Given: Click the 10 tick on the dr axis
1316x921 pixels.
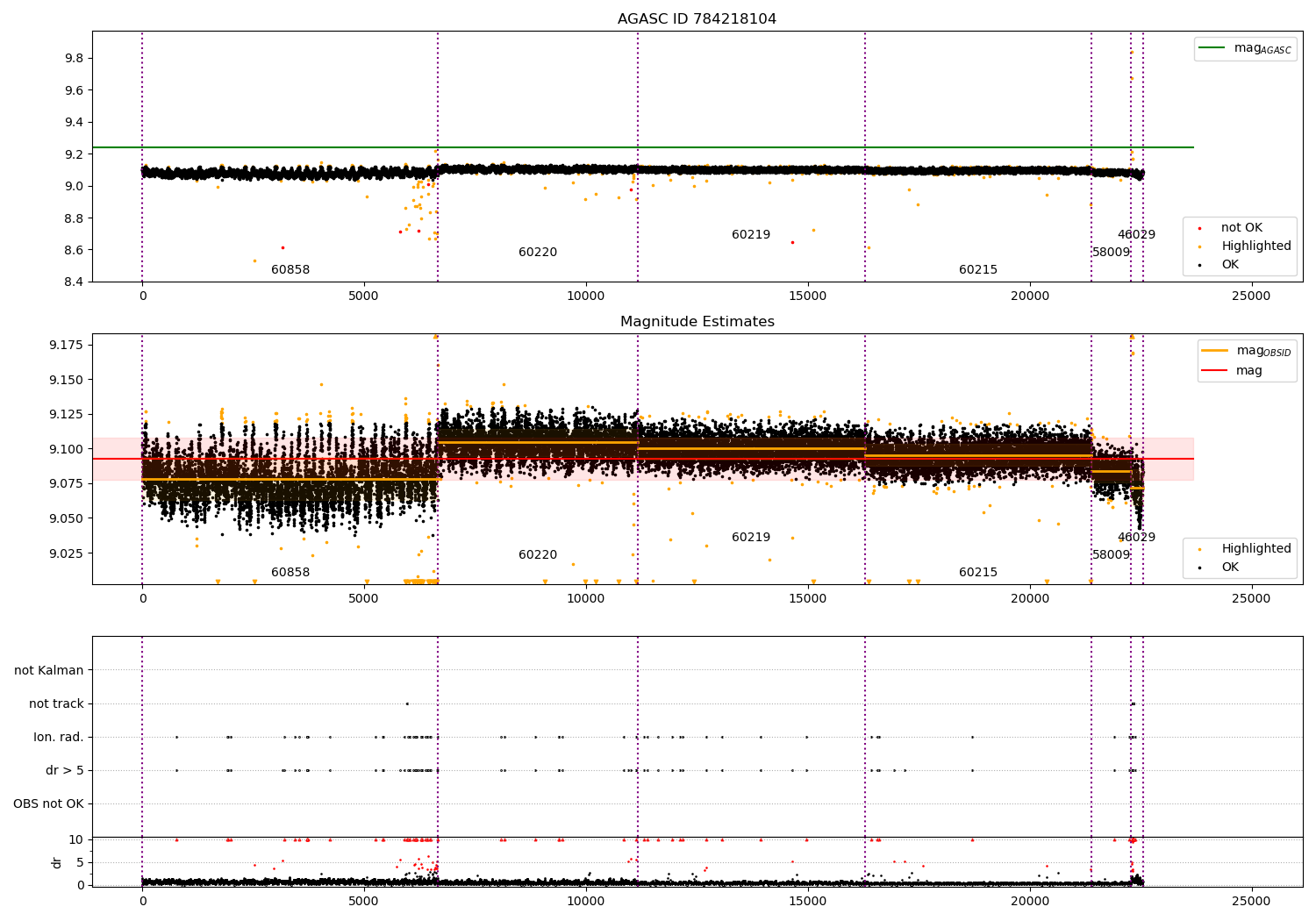Looking at the screenshot, I should pos(76,839).
